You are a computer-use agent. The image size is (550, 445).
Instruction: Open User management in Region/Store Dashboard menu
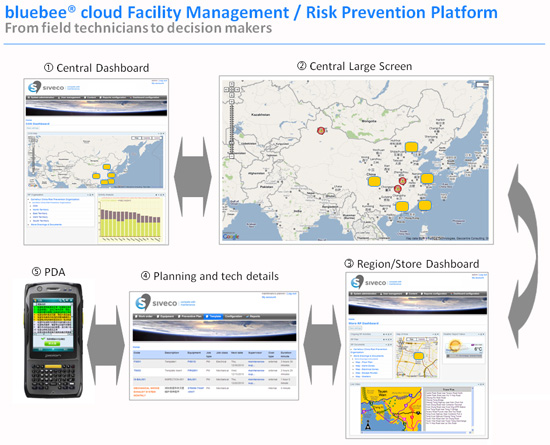point(390,294)
